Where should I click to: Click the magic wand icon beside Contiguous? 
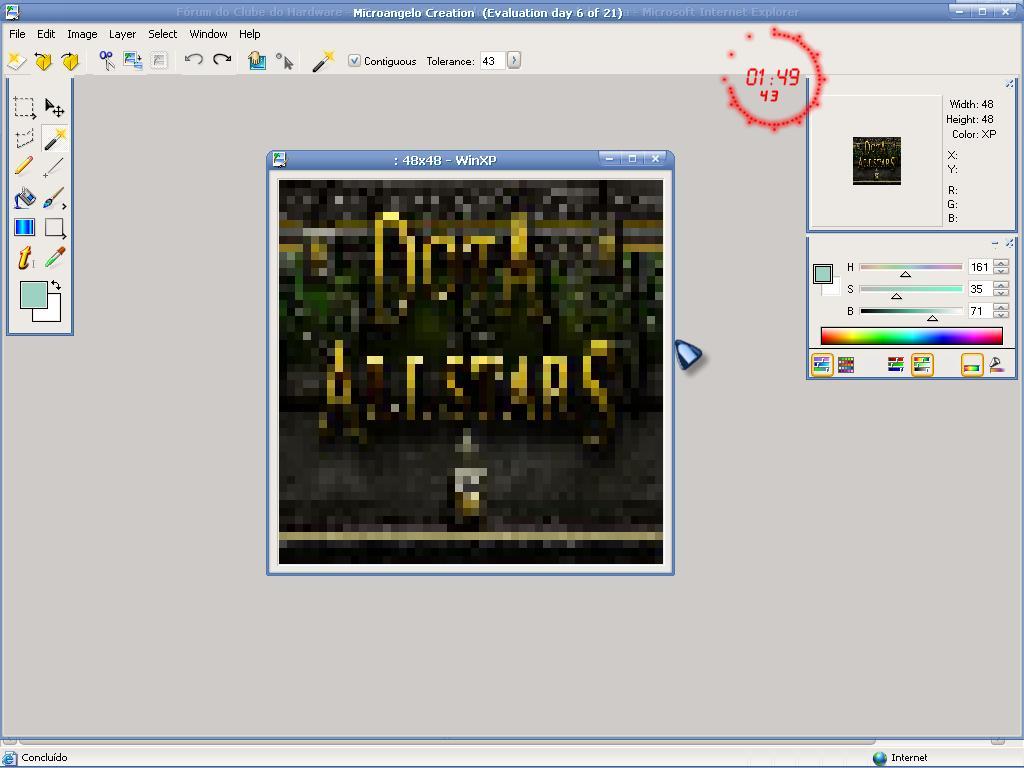[323, 61]
